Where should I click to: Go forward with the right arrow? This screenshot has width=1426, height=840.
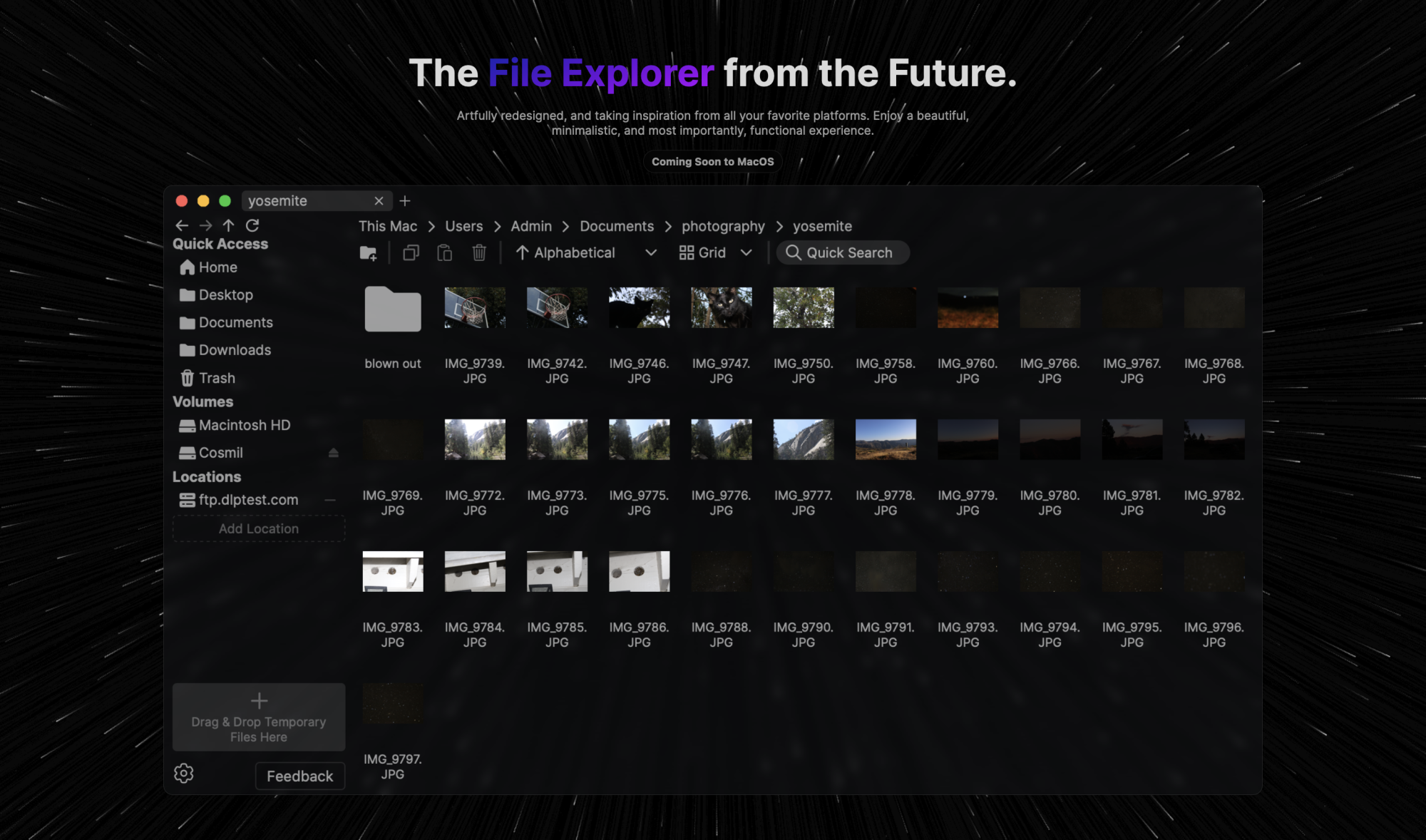[205, 225]
